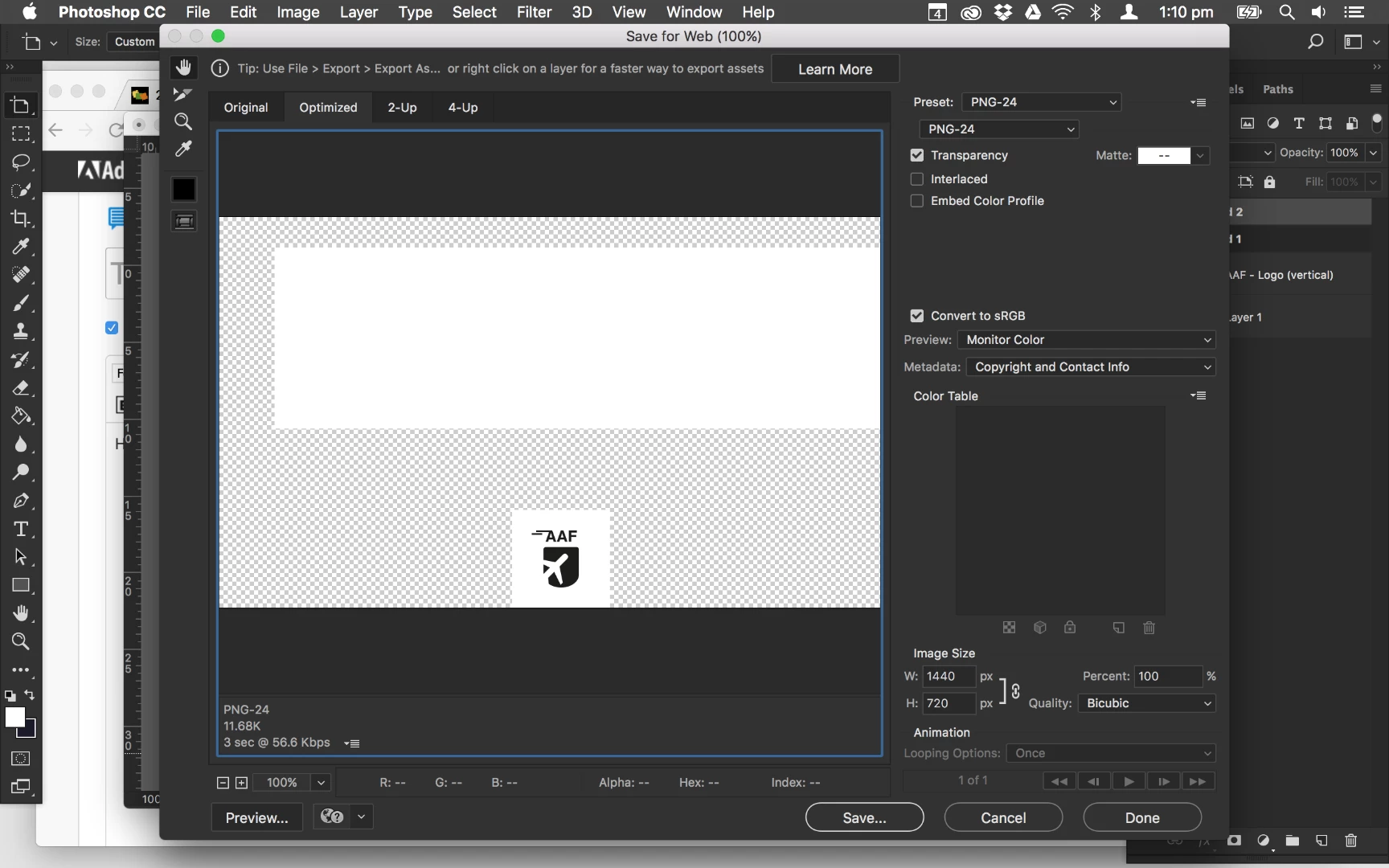Open the Matte color dropdown
Screen dimensions: 1389x868
click(1200, 155)
